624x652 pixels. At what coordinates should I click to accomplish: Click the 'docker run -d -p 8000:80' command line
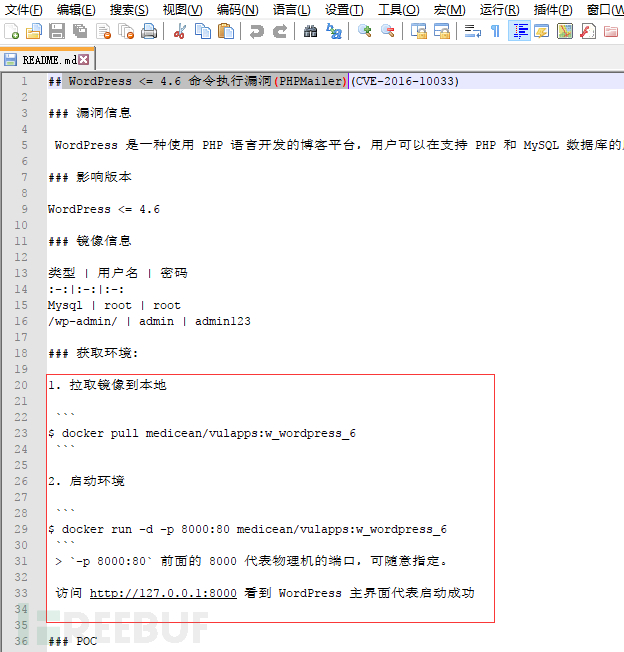tap(247, 529)
